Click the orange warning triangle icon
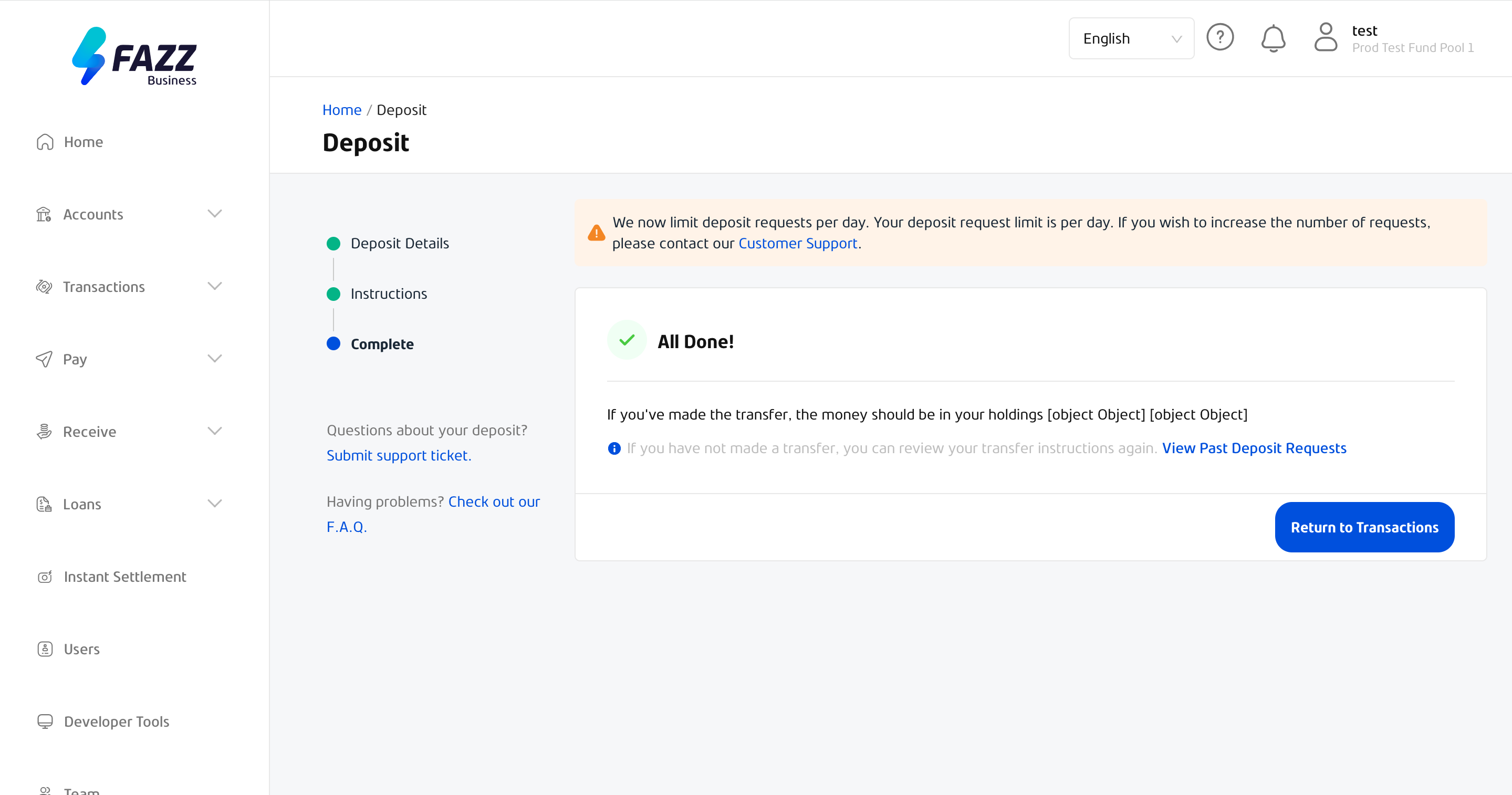This screenshot has width=1512, height=795. coord(597,233)
